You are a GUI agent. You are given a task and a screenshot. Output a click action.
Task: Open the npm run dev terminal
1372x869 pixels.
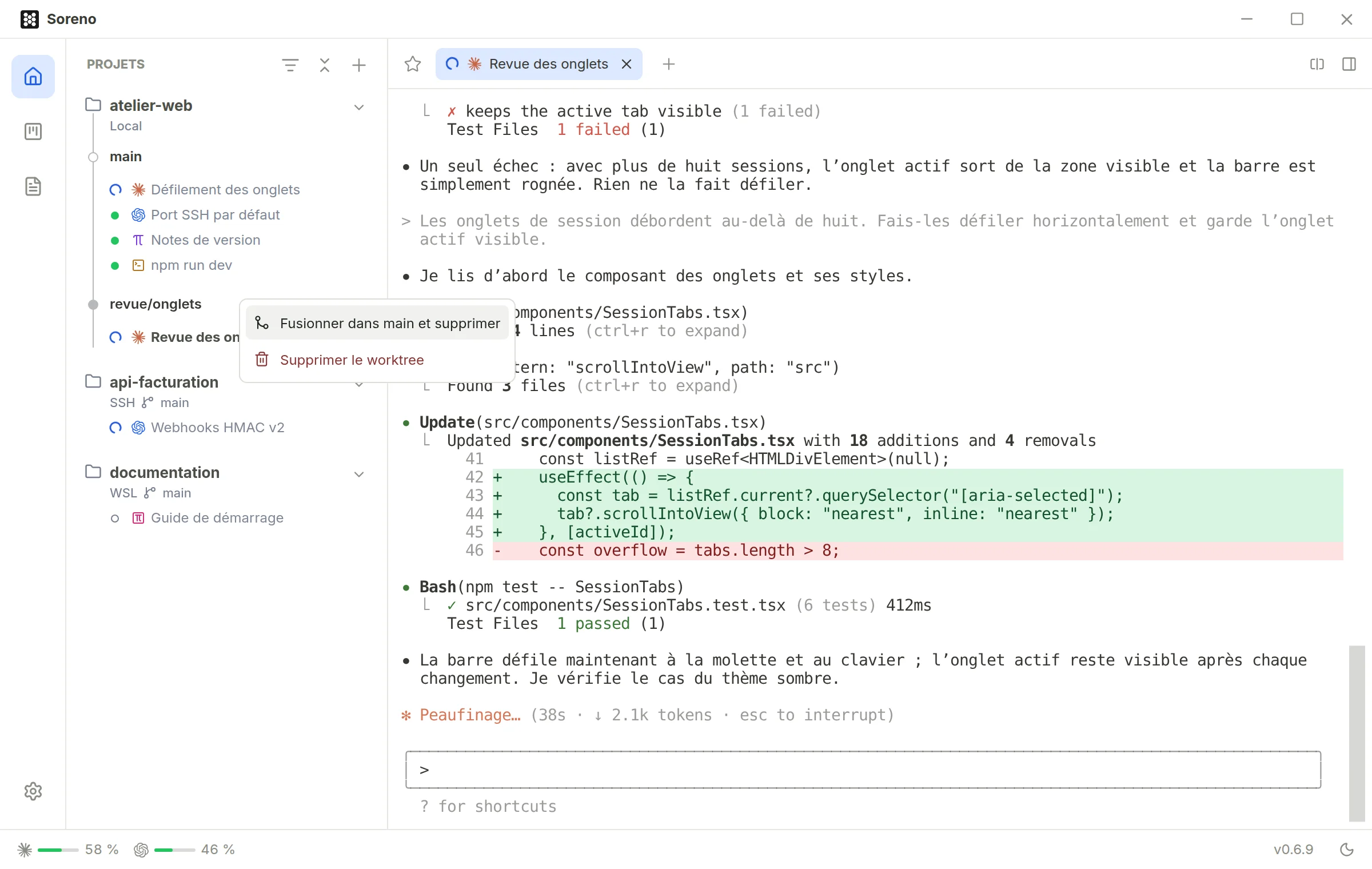tap(191, 265)
